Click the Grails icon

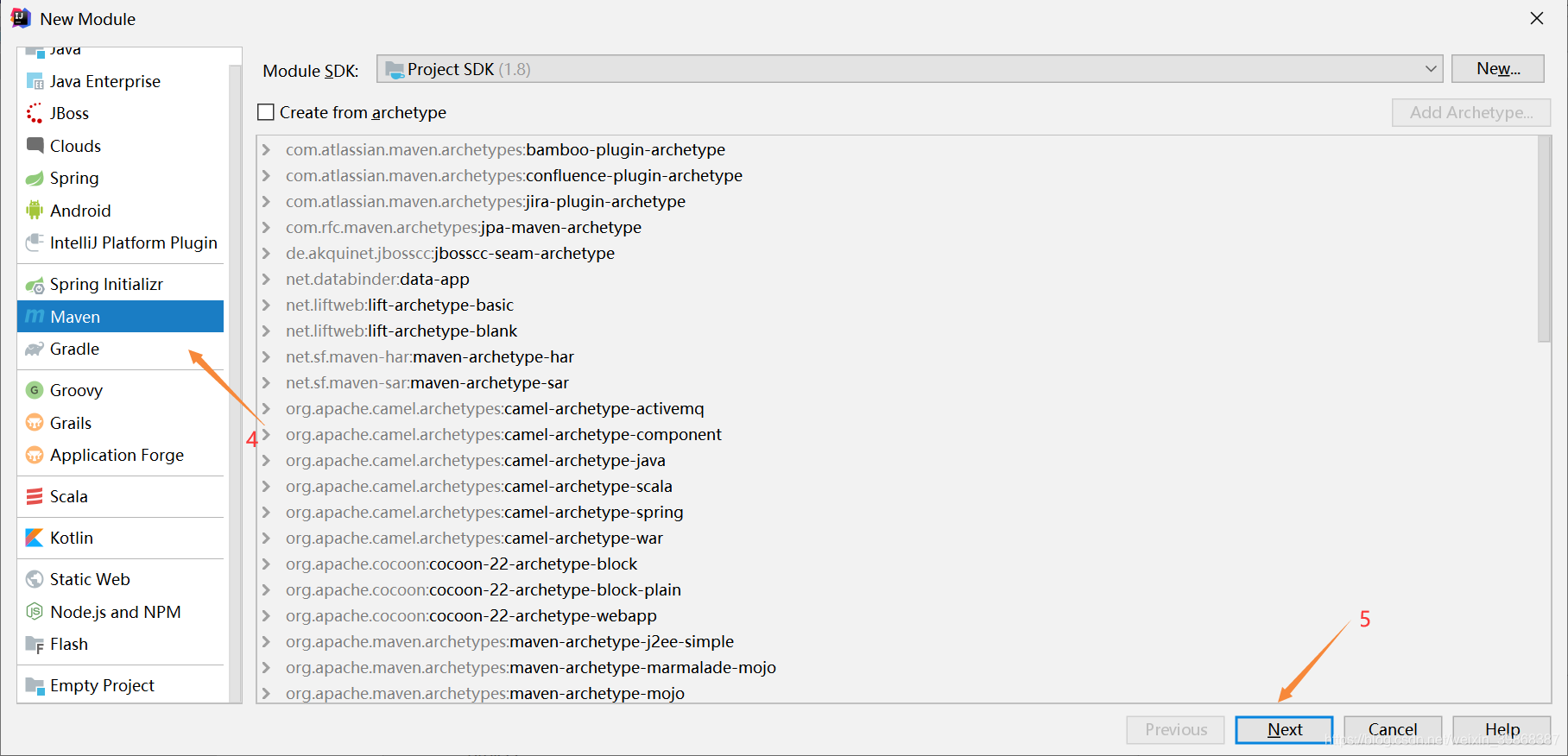tap(35, 423)
